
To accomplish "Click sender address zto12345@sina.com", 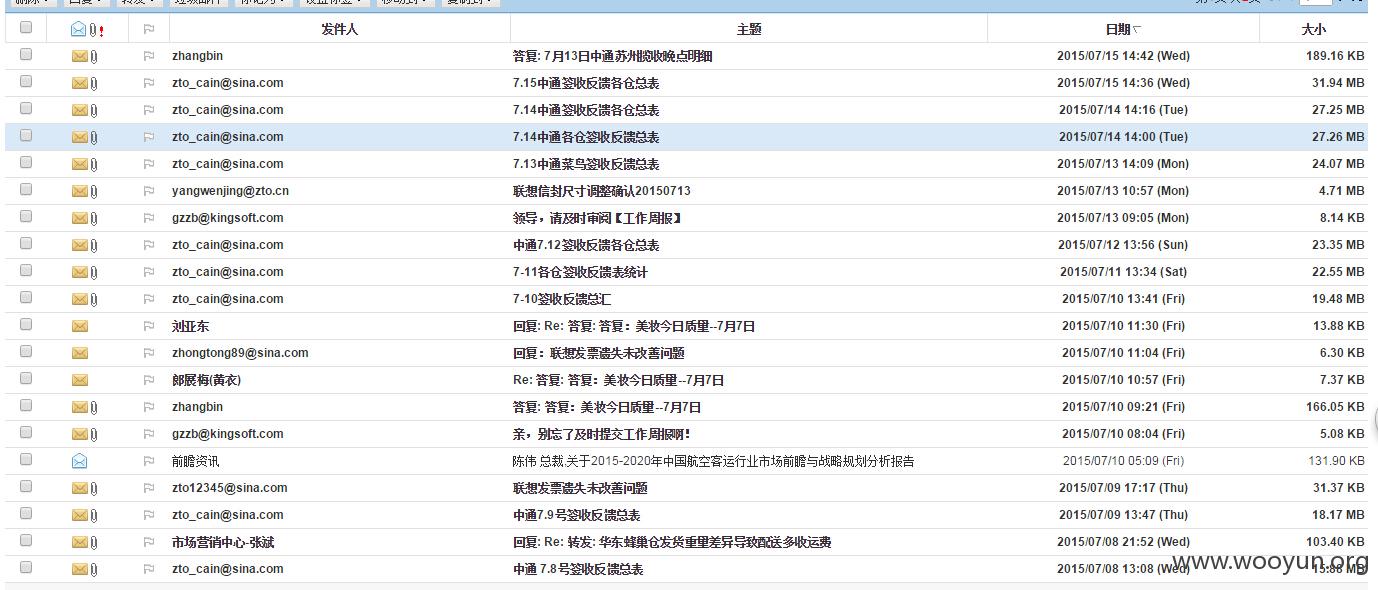I will [230, 488].
